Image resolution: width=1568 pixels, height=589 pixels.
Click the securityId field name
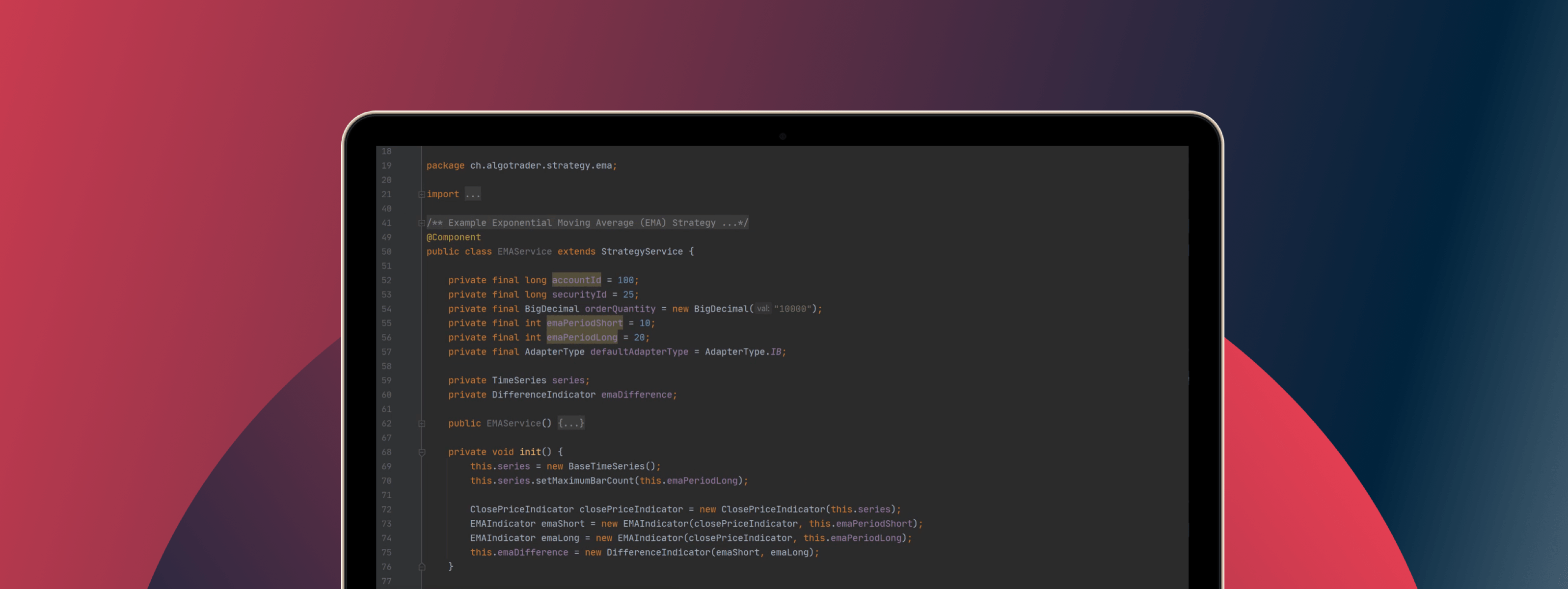pos(579,294)
